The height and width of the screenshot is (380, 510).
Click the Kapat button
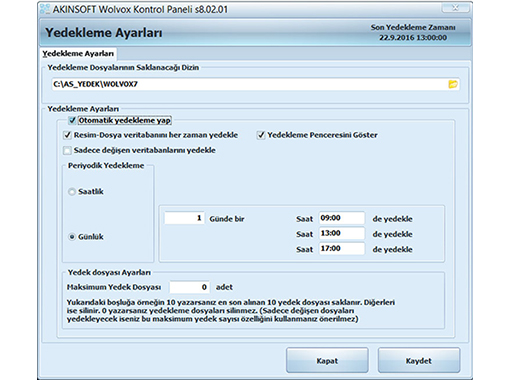(327, 361)
